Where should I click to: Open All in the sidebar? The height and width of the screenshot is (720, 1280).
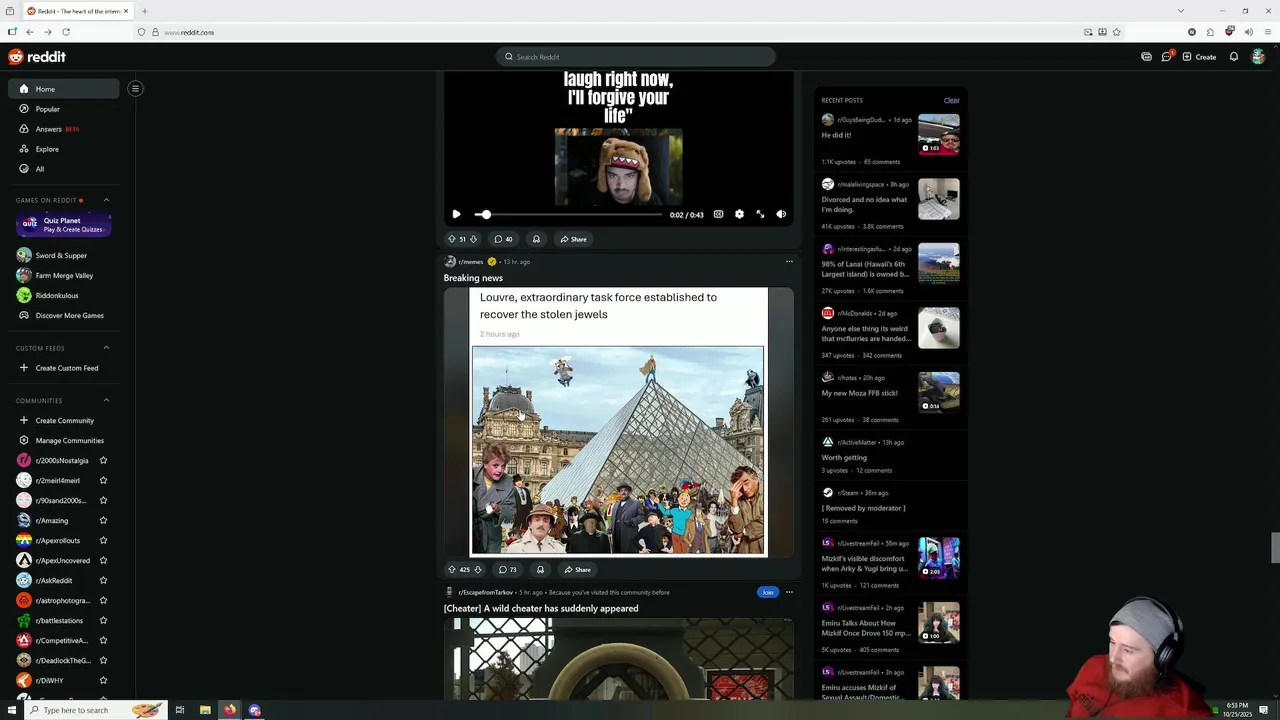(64, 169)
